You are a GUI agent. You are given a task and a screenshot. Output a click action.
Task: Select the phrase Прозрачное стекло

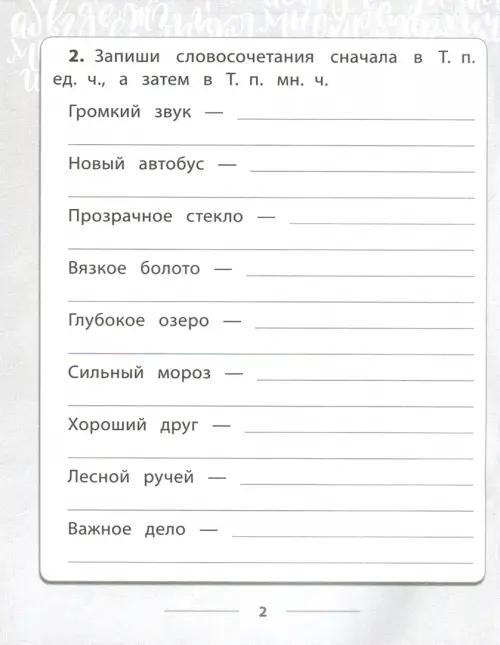pos(155,216)
